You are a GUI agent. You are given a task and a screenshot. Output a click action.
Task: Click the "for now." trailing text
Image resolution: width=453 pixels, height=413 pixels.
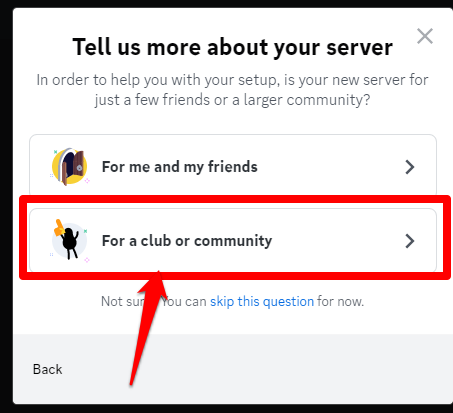click(x=340, y=301)
